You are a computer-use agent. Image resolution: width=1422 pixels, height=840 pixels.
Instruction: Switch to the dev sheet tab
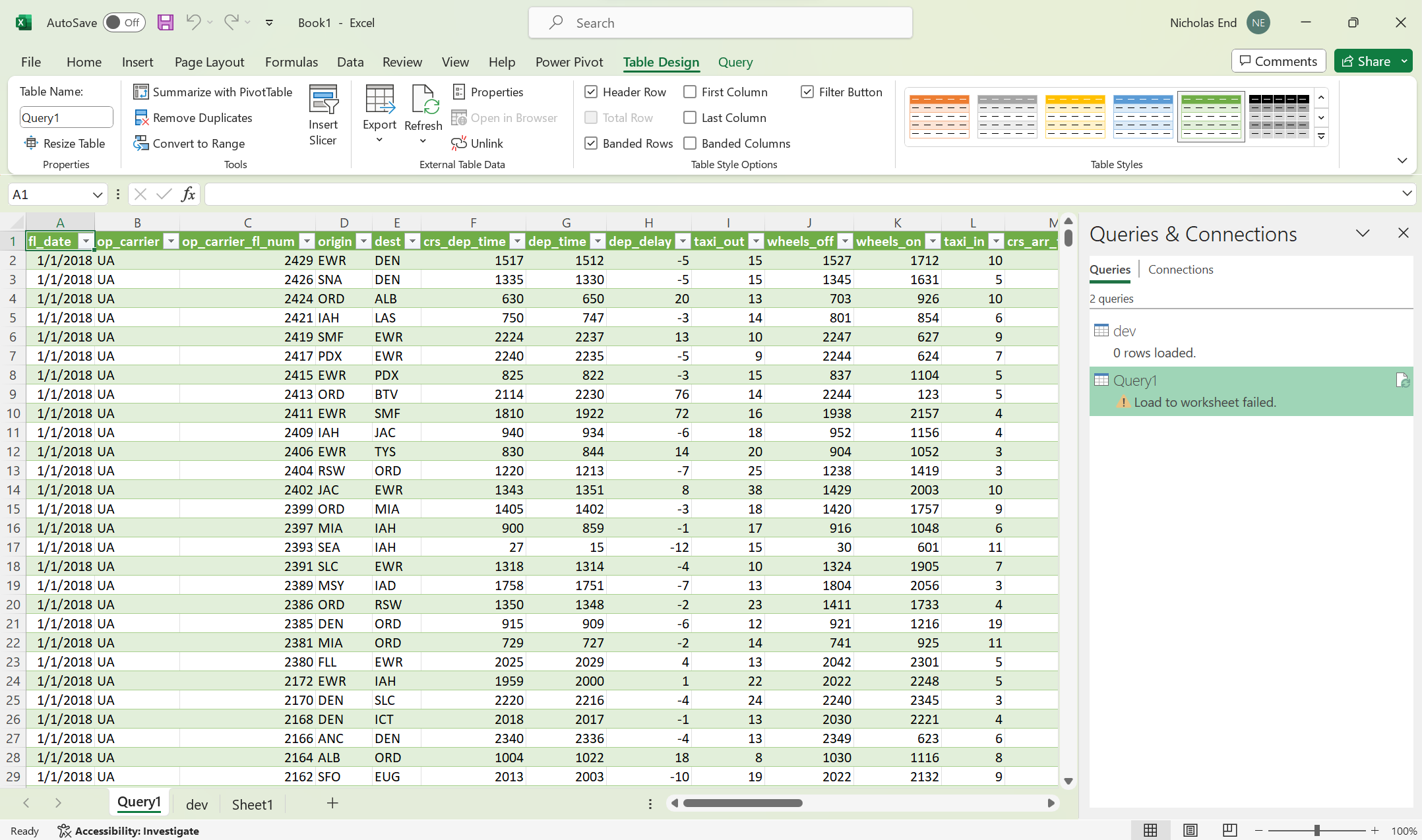point(197,804)
